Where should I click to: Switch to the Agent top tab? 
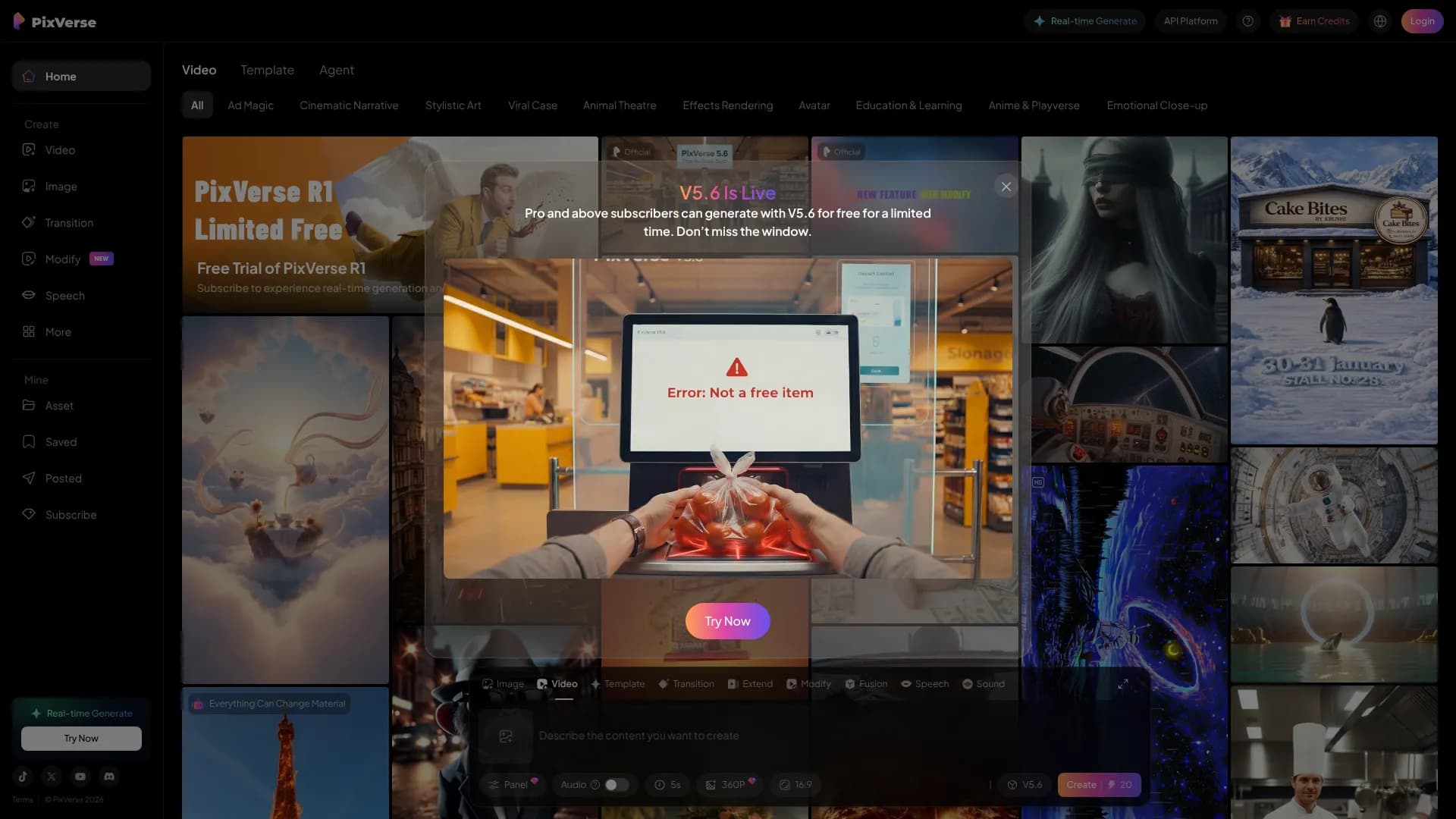pos(337,70)
